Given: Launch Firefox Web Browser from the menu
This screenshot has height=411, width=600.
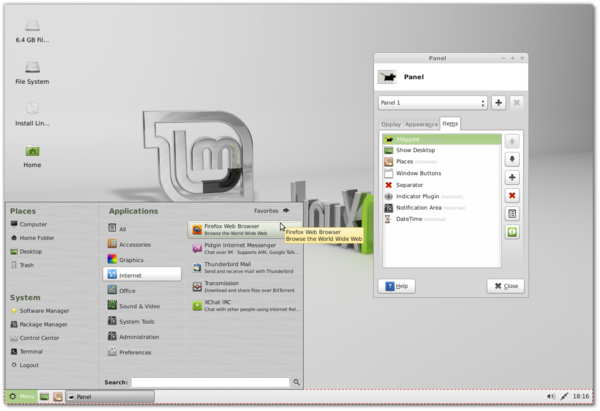Looking at the screenshot, I should tap(245, 229).
